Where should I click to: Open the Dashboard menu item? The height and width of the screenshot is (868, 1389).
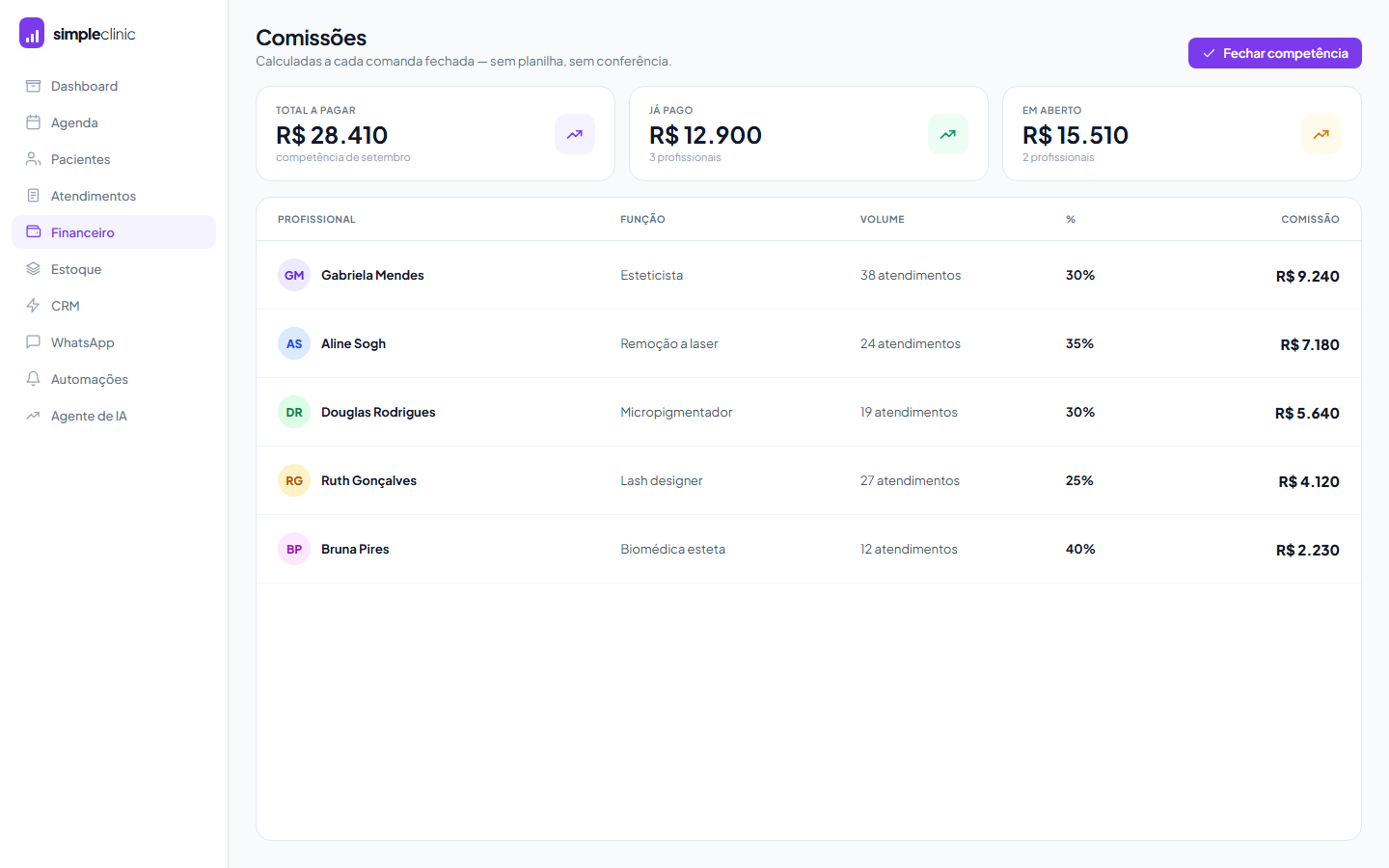point(114,86)
